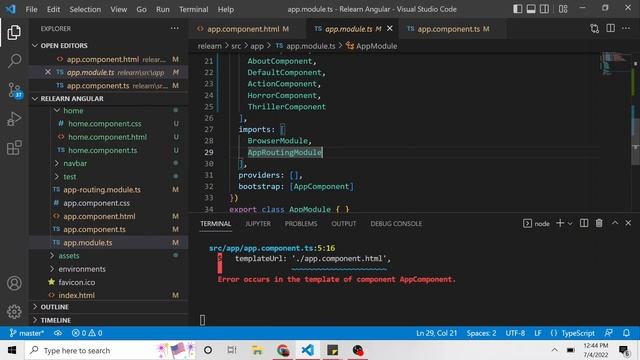Open Run and Debug view
Image resolution: width=640 pixels, height=360 pixels.
point(14,119)
